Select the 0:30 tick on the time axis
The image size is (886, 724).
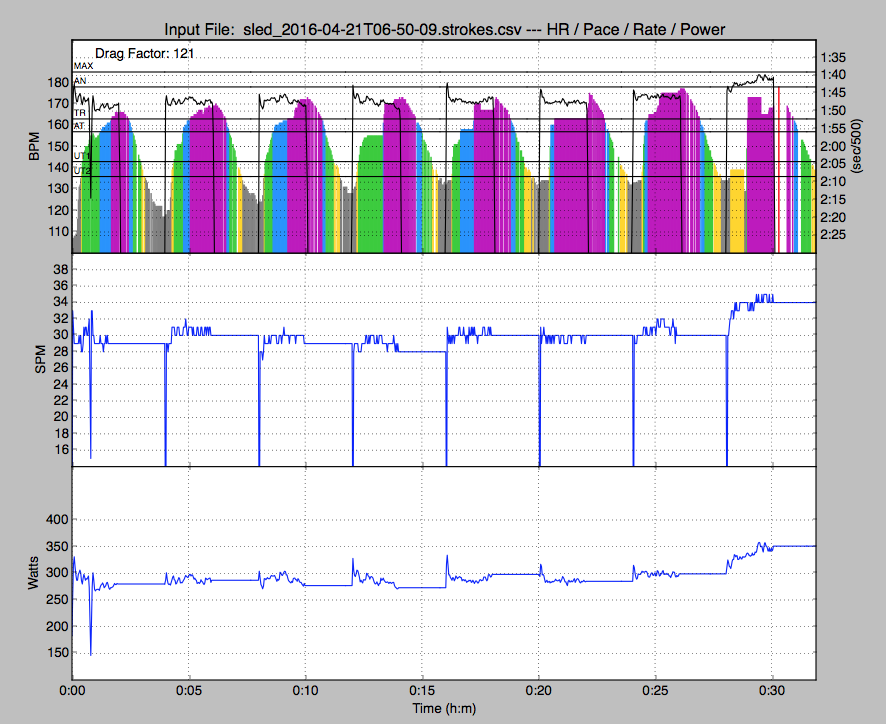click(772, 692)
